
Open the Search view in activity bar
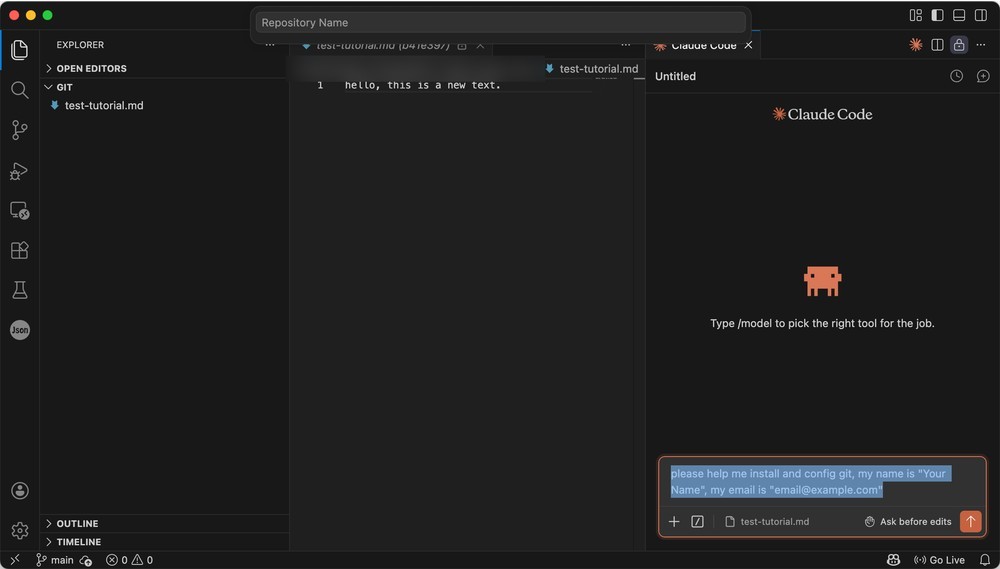tap(20, 90)
